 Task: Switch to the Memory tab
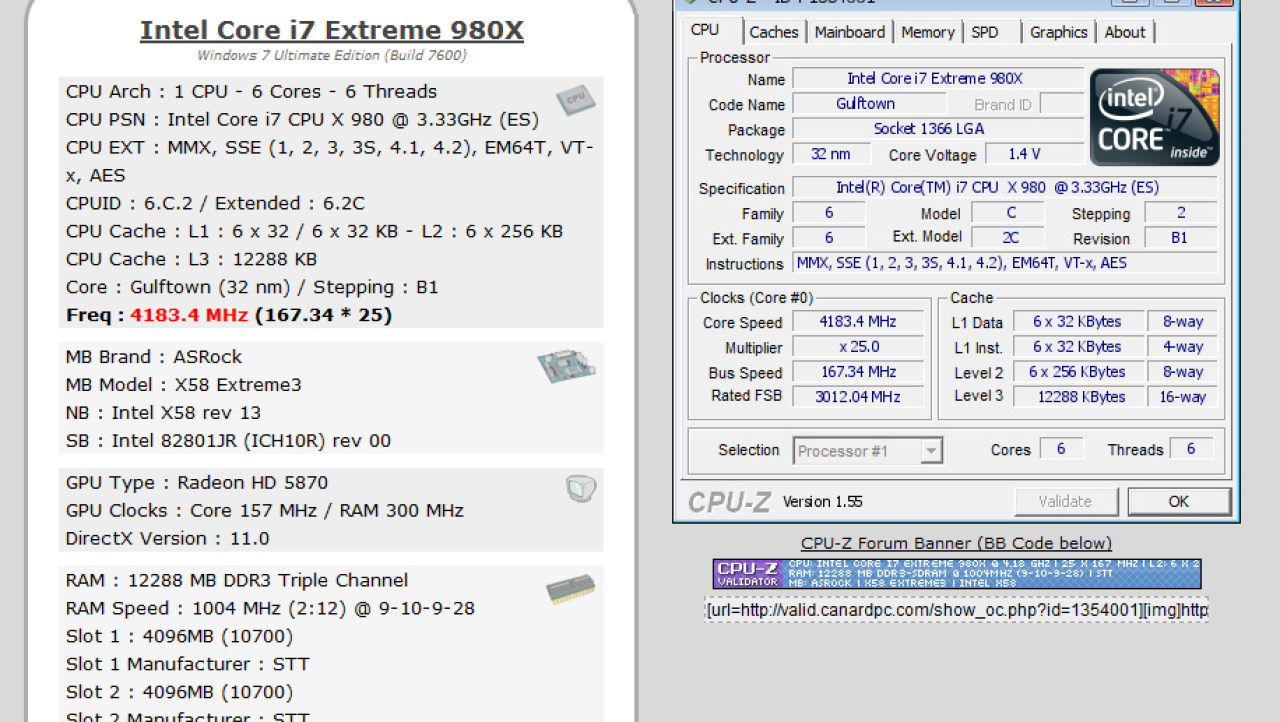click(928, 32)
